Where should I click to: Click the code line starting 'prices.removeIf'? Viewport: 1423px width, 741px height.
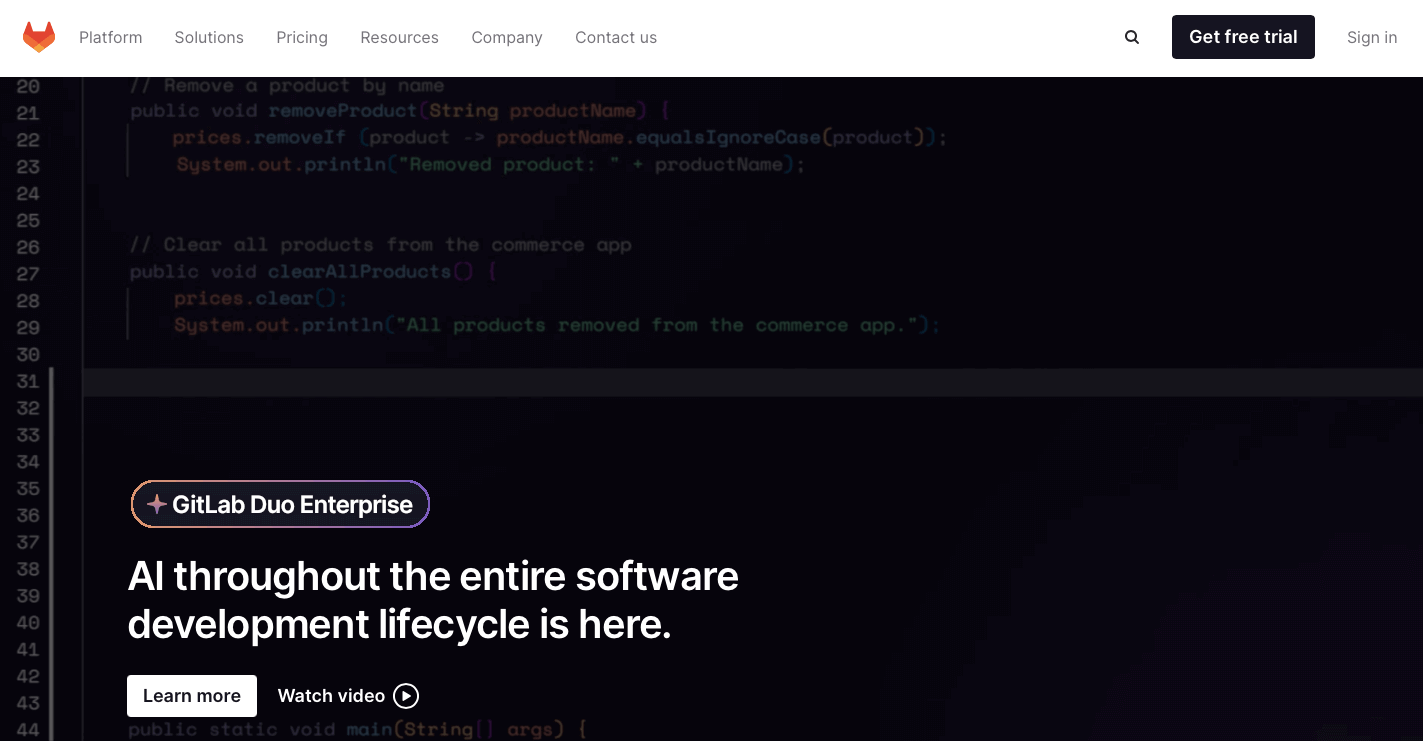(x=560, y=138)
